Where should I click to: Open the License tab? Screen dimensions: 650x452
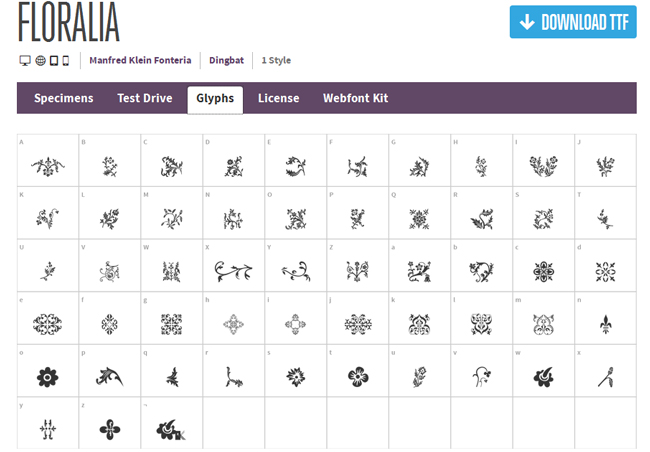point(279,98)
